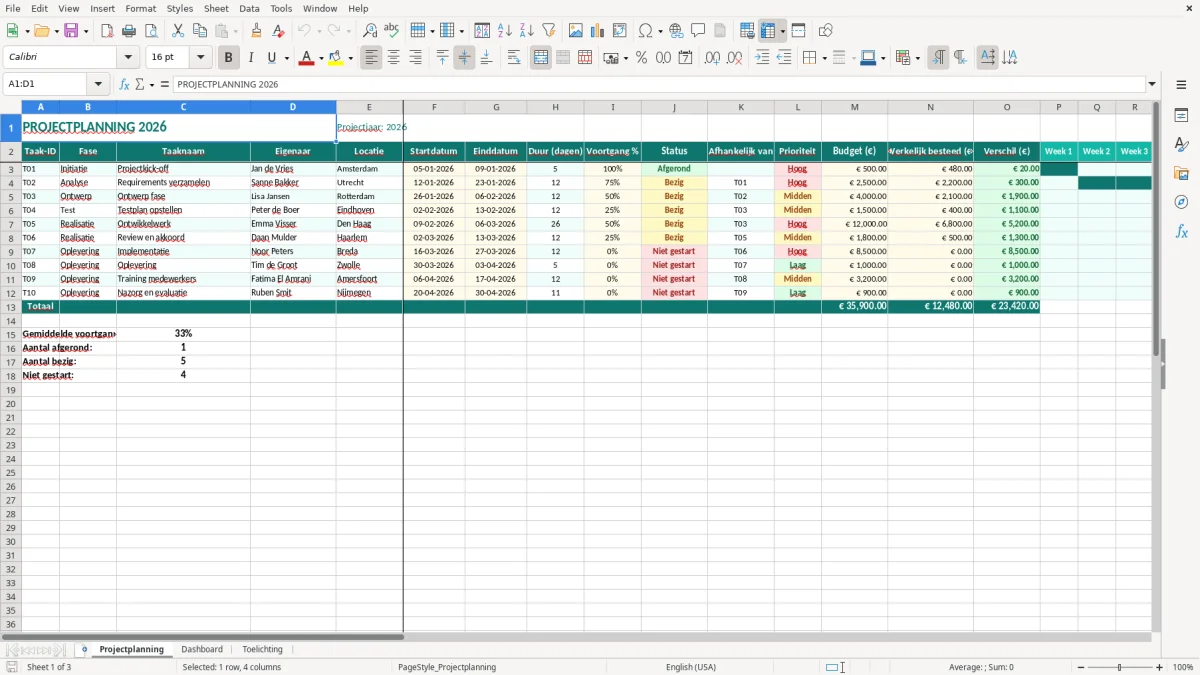Click Clear Direct Formatting icon
1200x675 pixels.
coord(279,31)
